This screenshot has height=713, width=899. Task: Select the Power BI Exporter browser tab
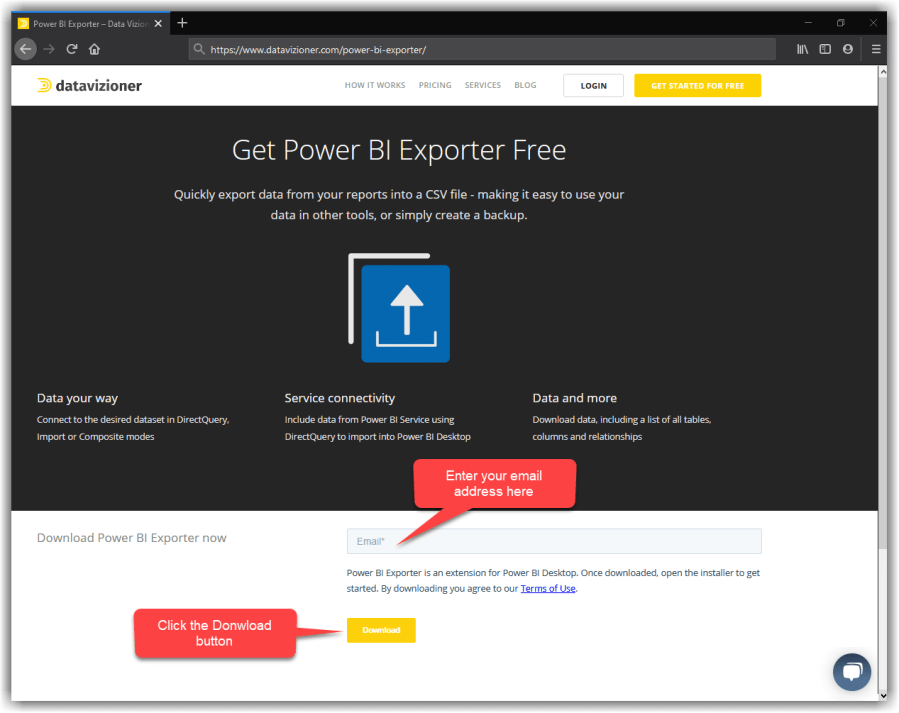click(x=91, y=23)
